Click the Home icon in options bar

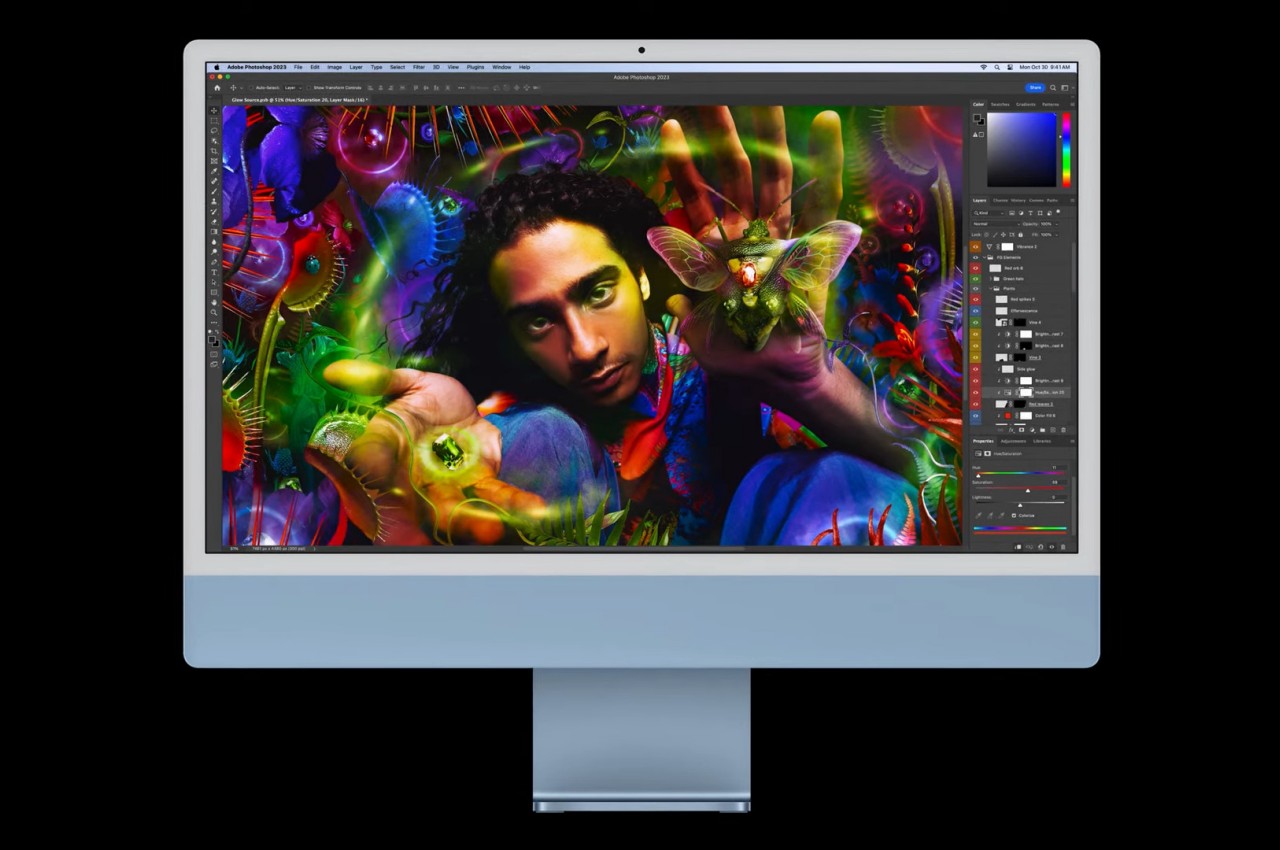click(217, 88)
